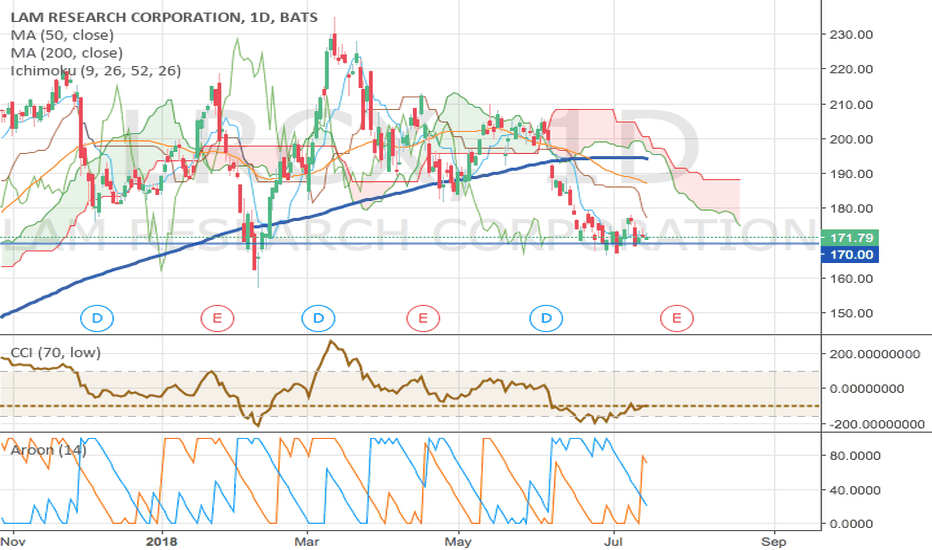Click the CCI -200.00000000 scale value
932x550 pixels.
coord(877,424)
